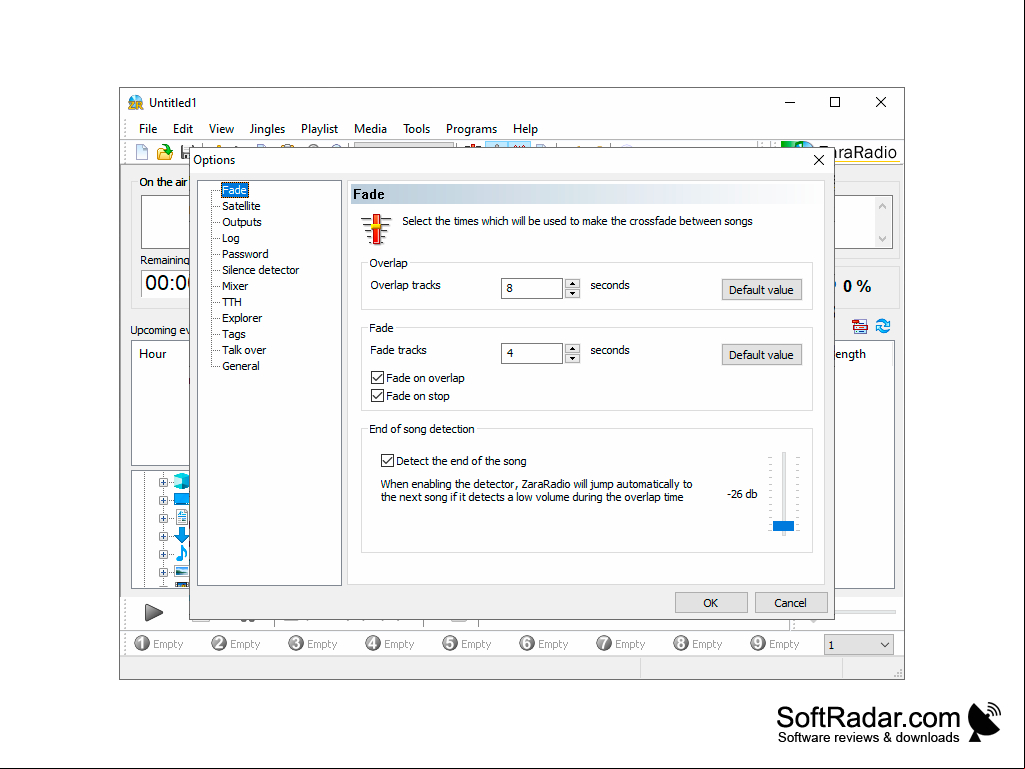Trigger jingle slot 5 Empty

point(466,644)
